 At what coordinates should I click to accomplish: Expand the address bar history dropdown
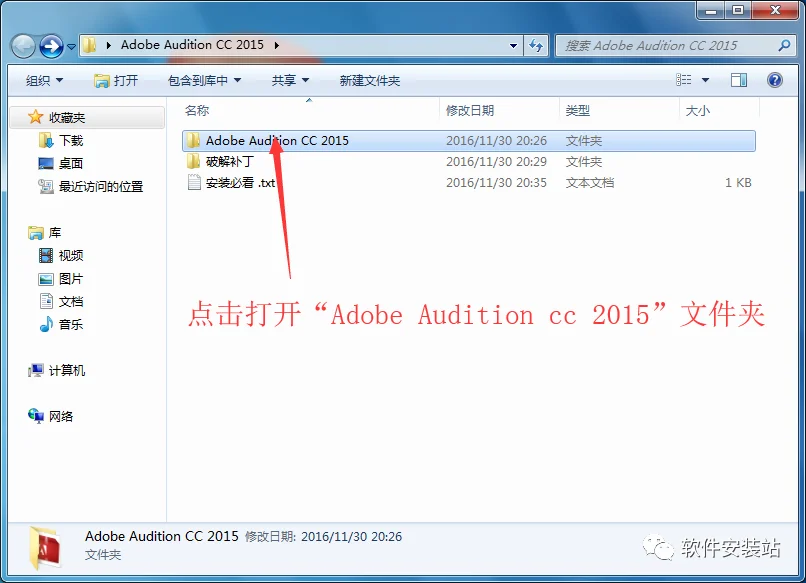pos(513,46)
